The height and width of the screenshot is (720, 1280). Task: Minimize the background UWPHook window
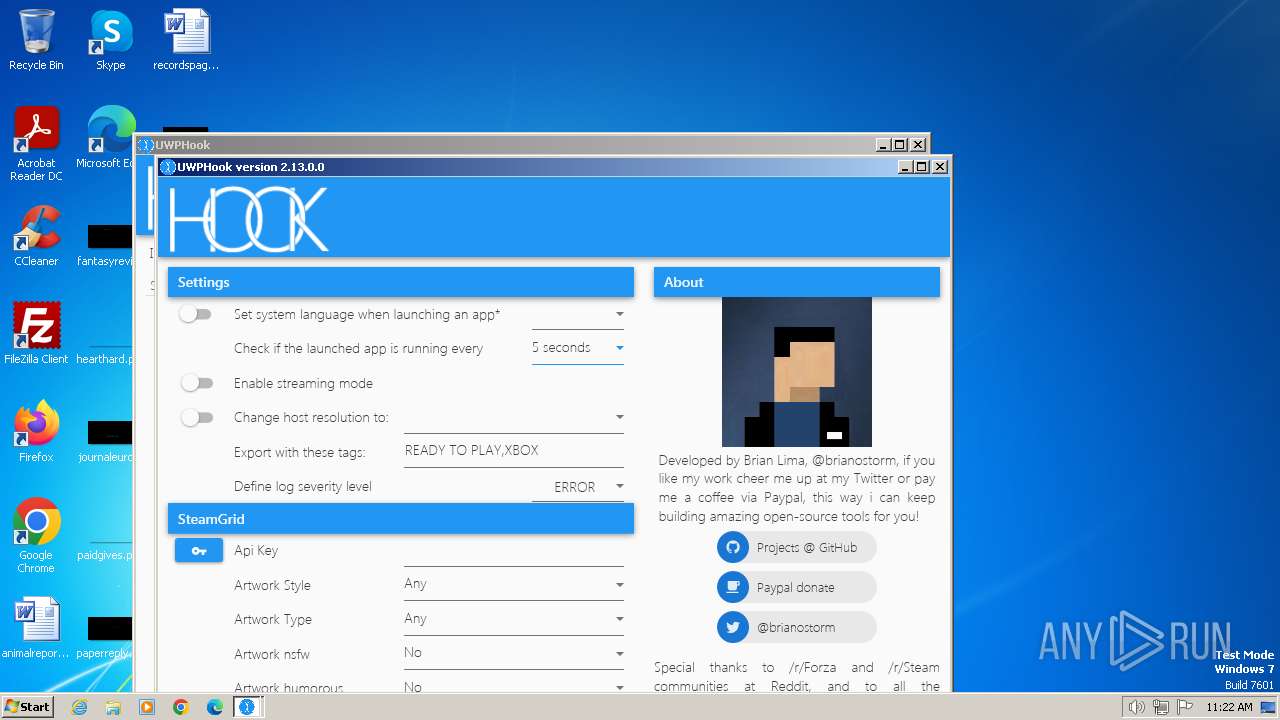click(883, 145)
